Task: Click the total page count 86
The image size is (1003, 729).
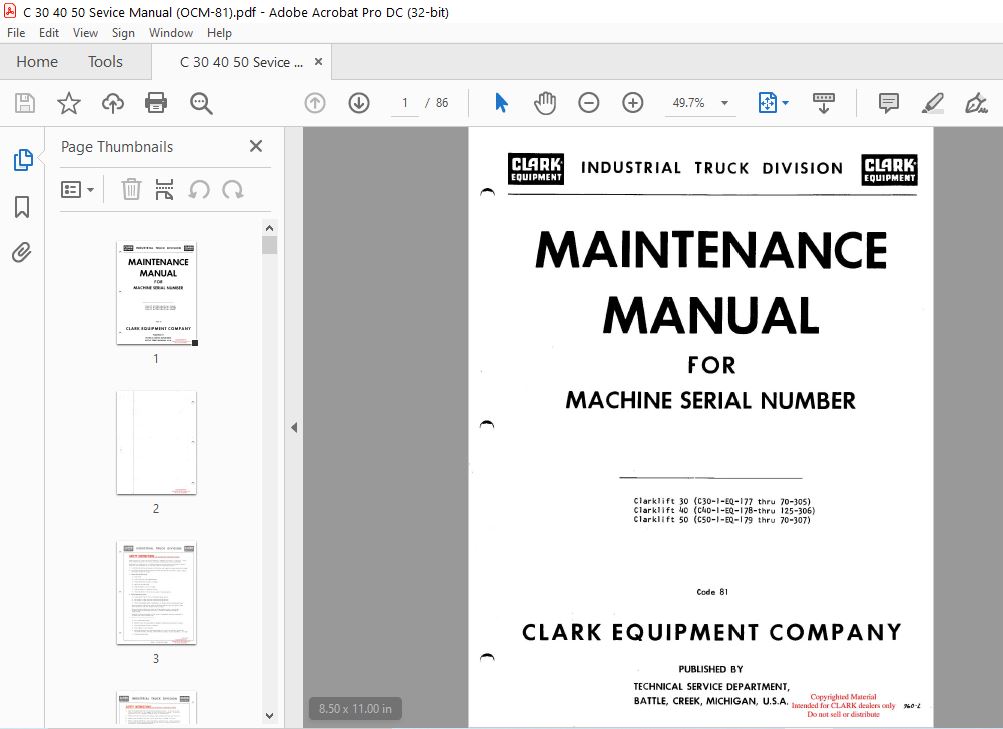Action: (442, 103)
